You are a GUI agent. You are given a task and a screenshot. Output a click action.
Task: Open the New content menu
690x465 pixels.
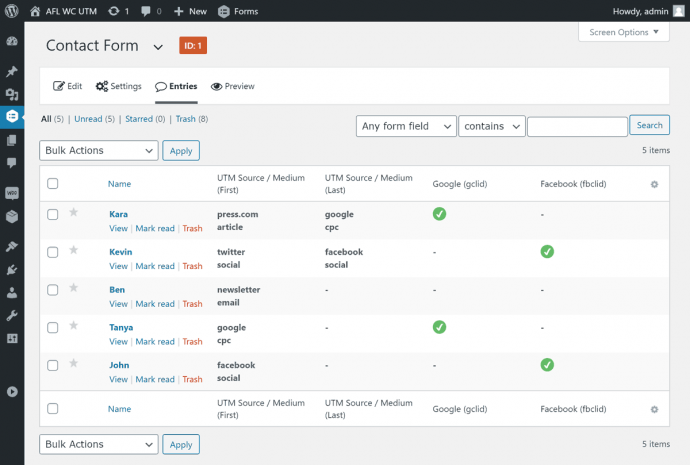190,11
